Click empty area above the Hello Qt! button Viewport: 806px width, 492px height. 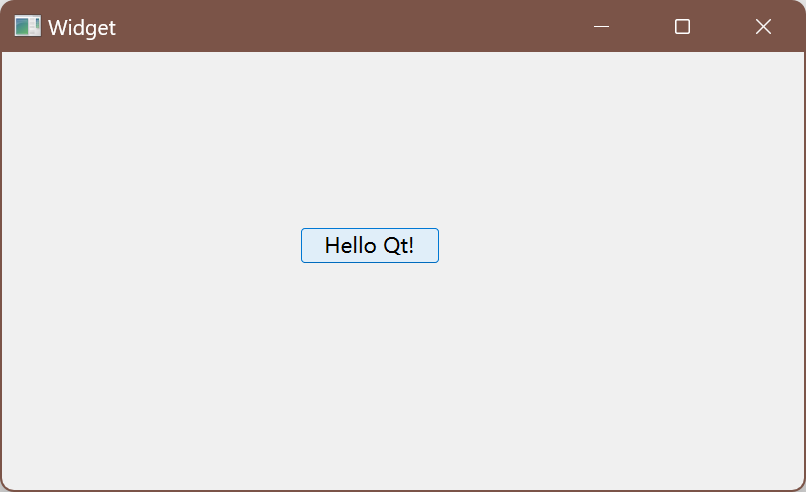(x=370, y=139)
